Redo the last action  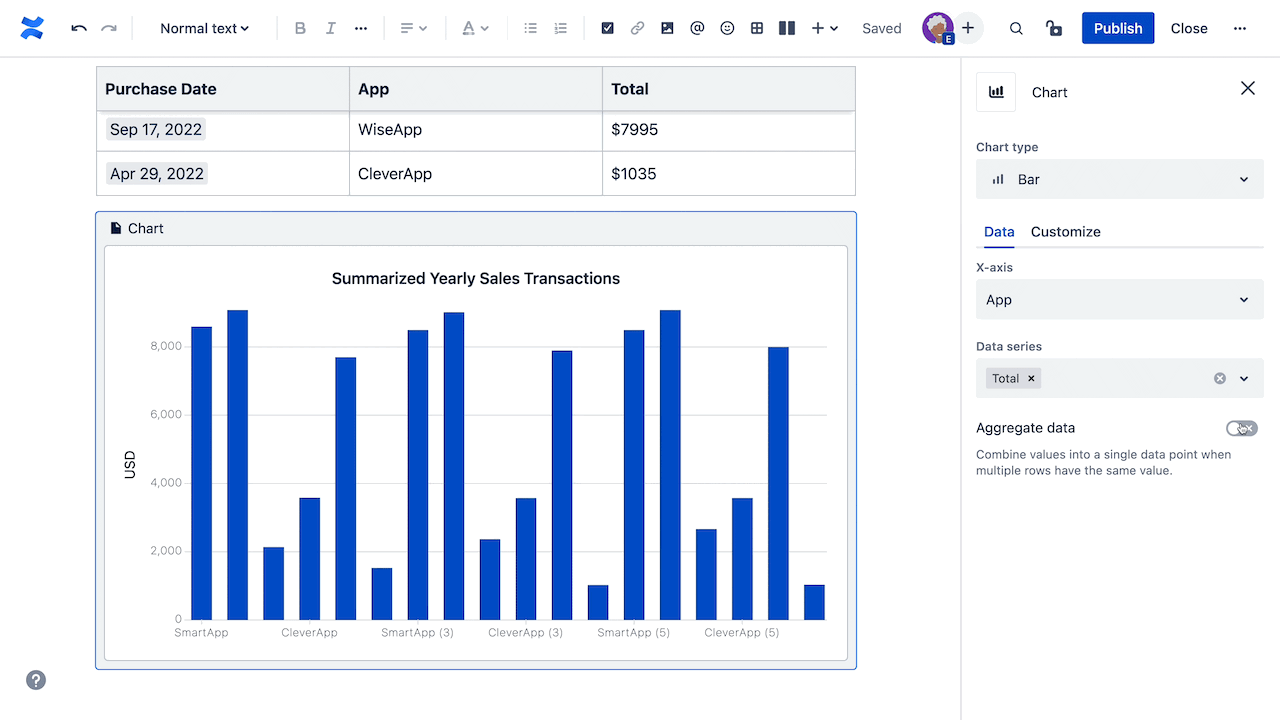pos(109,28)
